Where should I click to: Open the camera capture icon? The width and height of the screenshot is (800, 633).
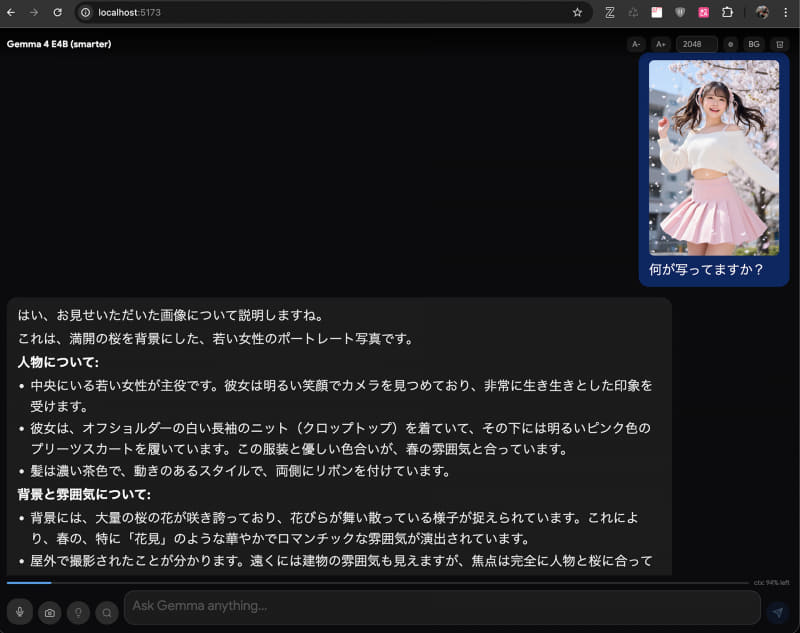pyautogui.click(x=48, y=612)
